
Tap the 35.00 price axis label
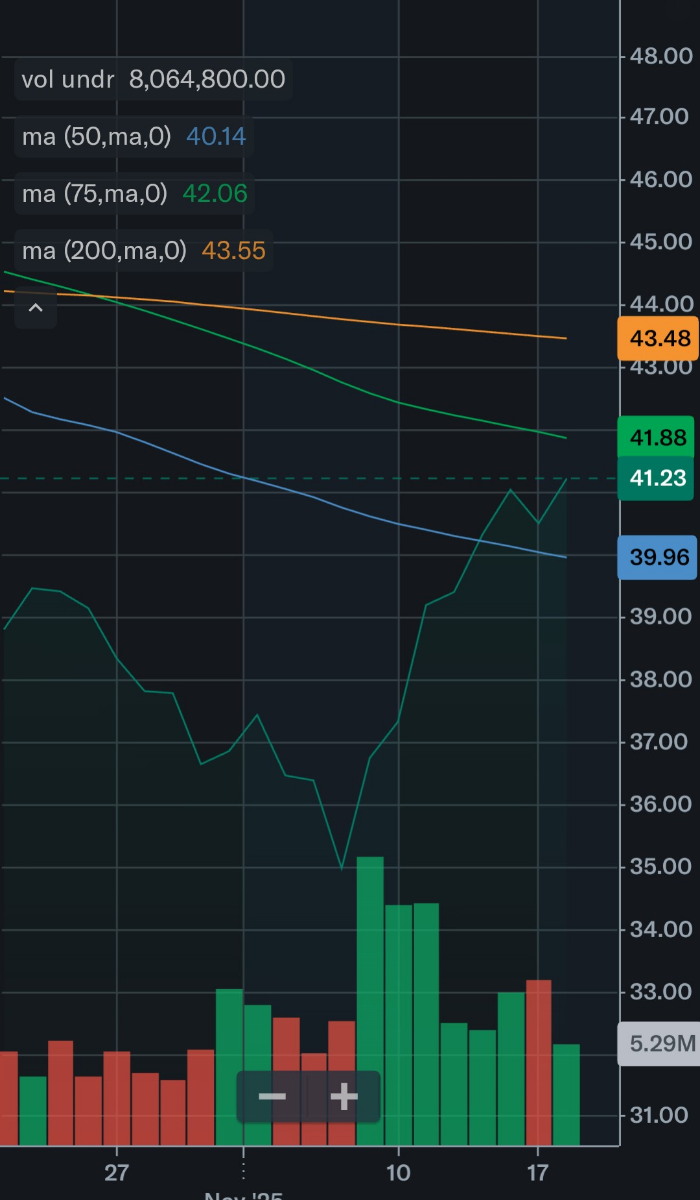click(660, 867)
